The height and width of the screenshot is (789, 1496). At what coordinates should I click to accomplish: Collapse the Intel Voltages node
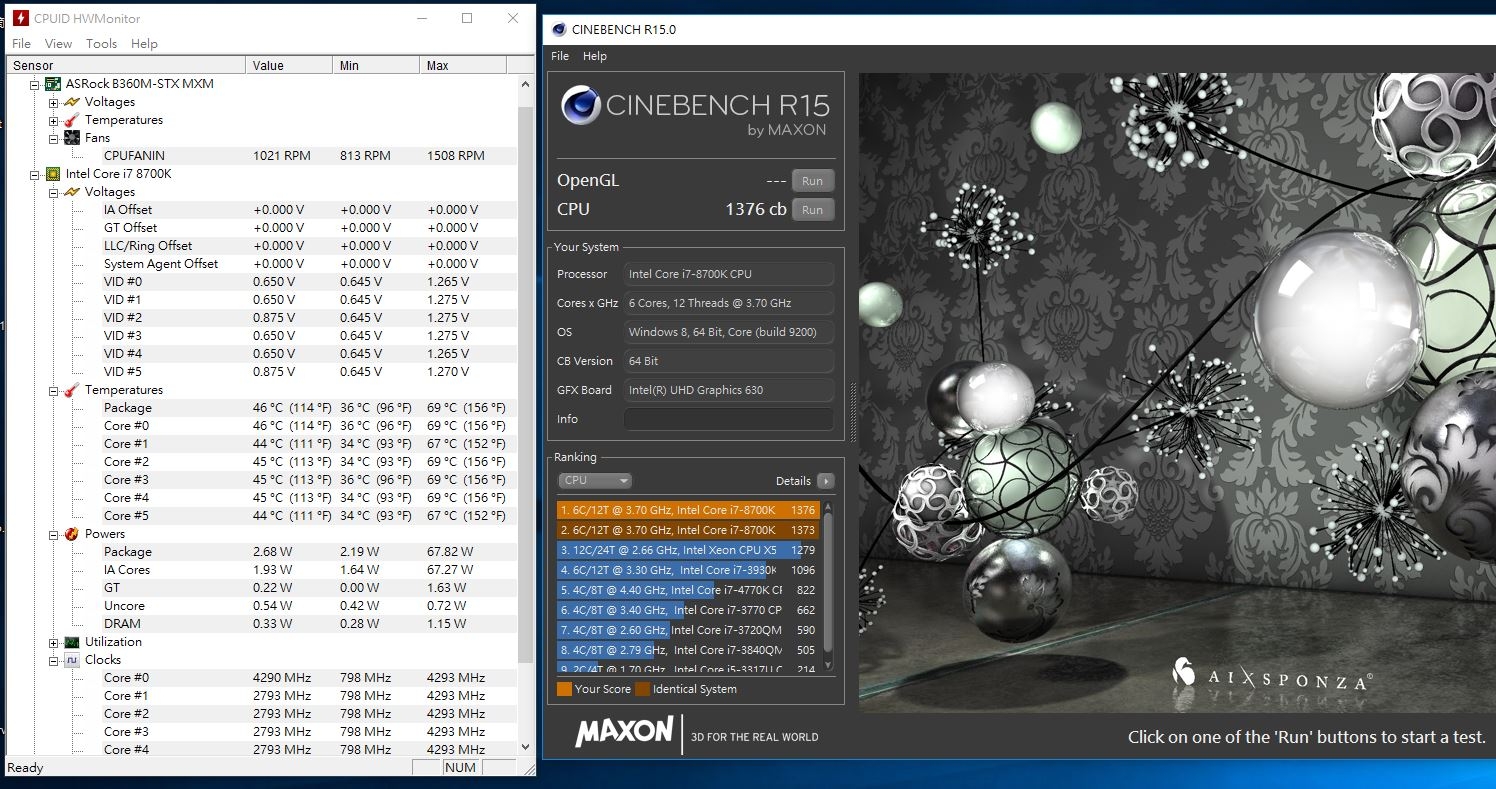pyautogui.click(x=54, y=192)
